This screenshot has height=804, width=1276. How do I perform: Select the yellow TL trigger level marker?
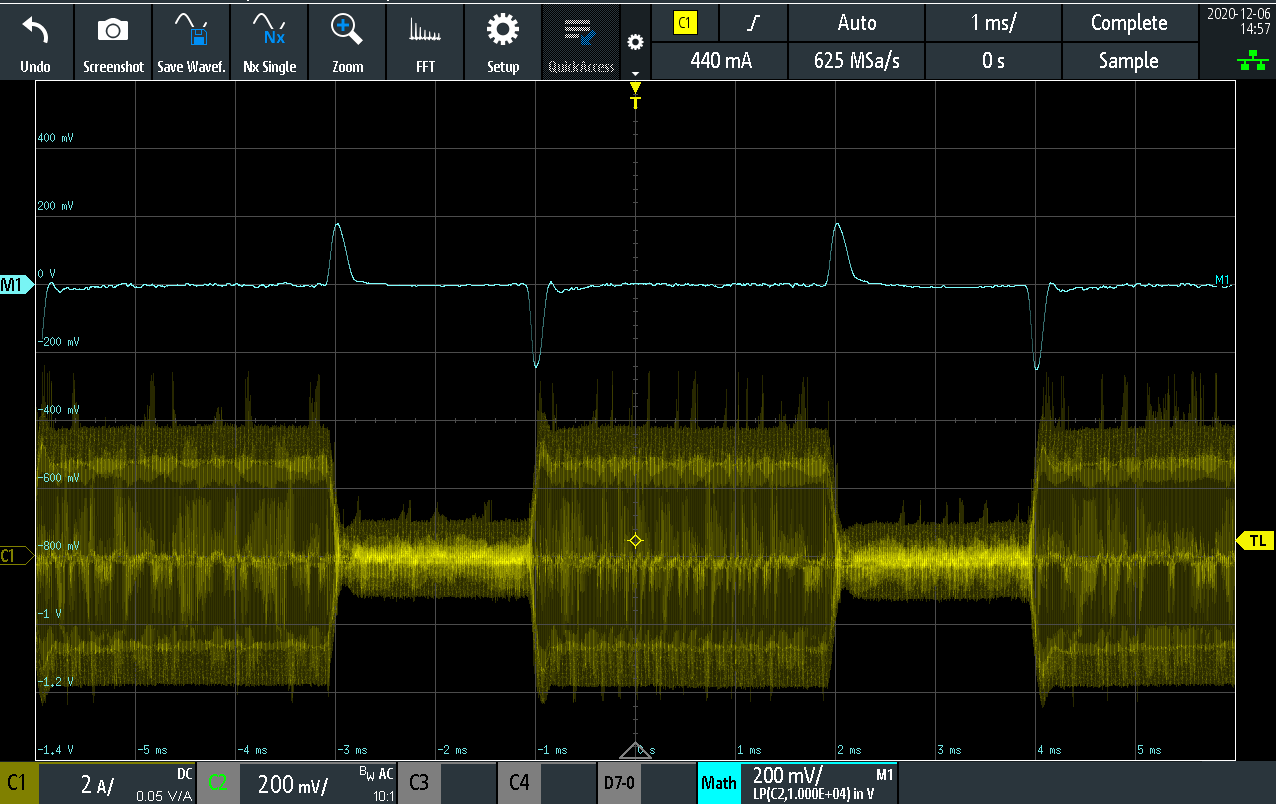point(1256,540)
